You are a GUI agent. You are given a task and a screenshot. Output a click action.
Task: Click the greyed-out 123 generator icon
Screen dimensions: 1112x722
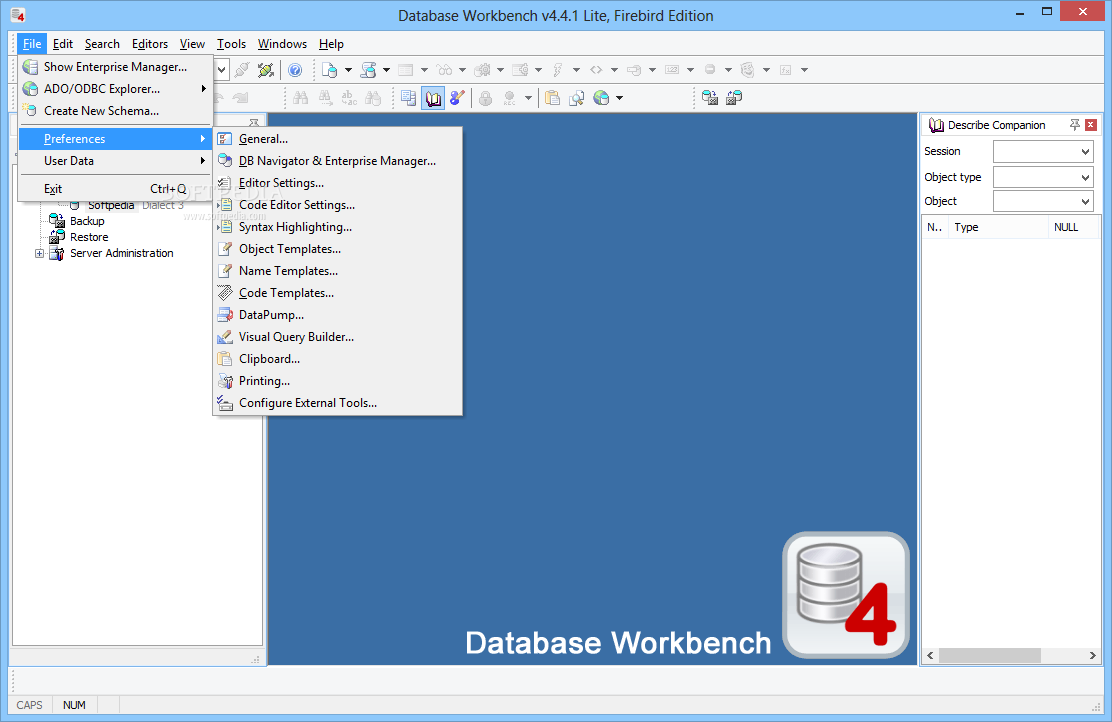[672, 70]
